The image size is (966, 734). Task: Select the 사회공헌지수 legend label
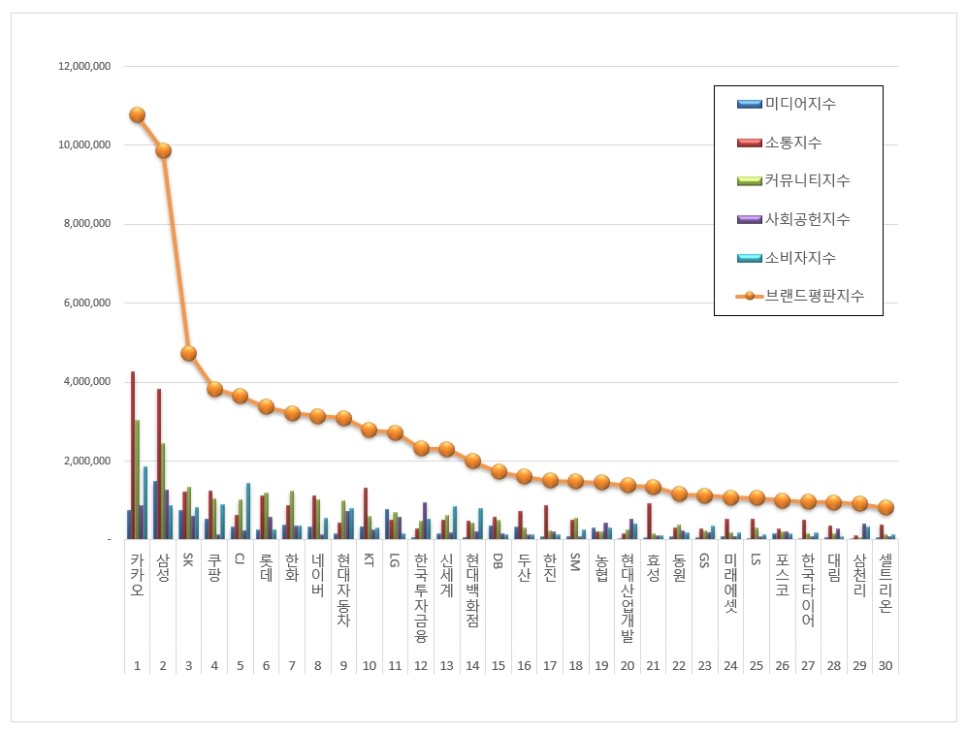[x=807, y=219]
